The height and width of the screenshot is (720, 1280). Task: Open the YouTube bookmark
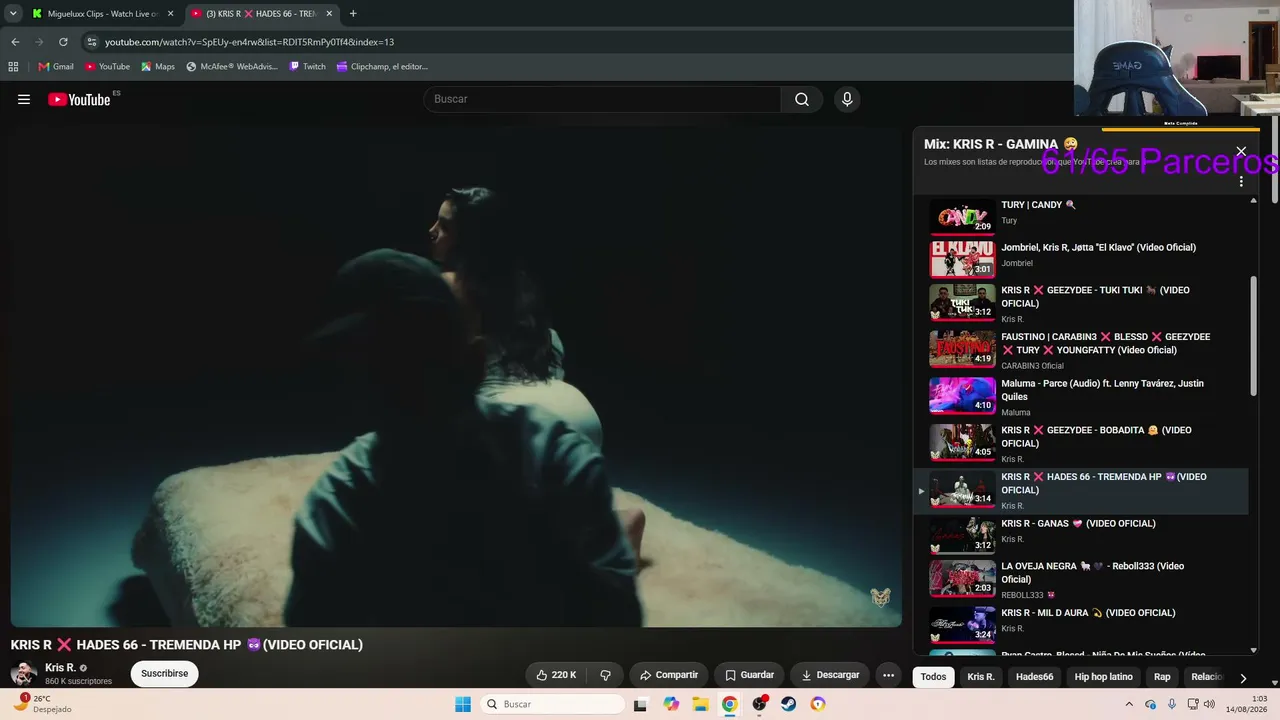click(107, 67)
